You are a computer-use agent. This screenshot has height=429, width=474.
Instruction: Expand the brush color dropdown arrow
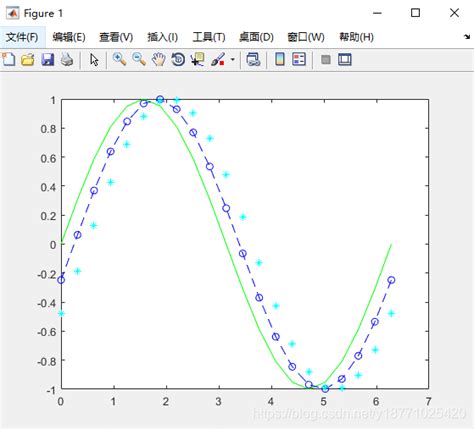pos(233,60)
